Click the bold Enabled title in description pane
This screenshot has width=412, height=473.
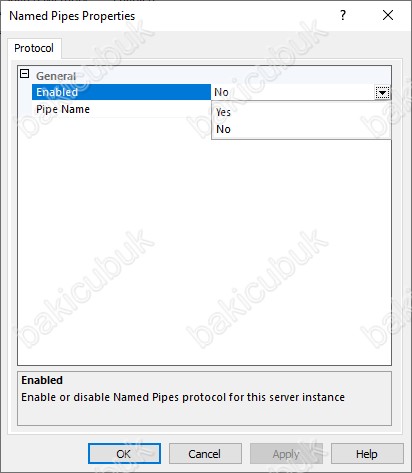coord(42,380)
